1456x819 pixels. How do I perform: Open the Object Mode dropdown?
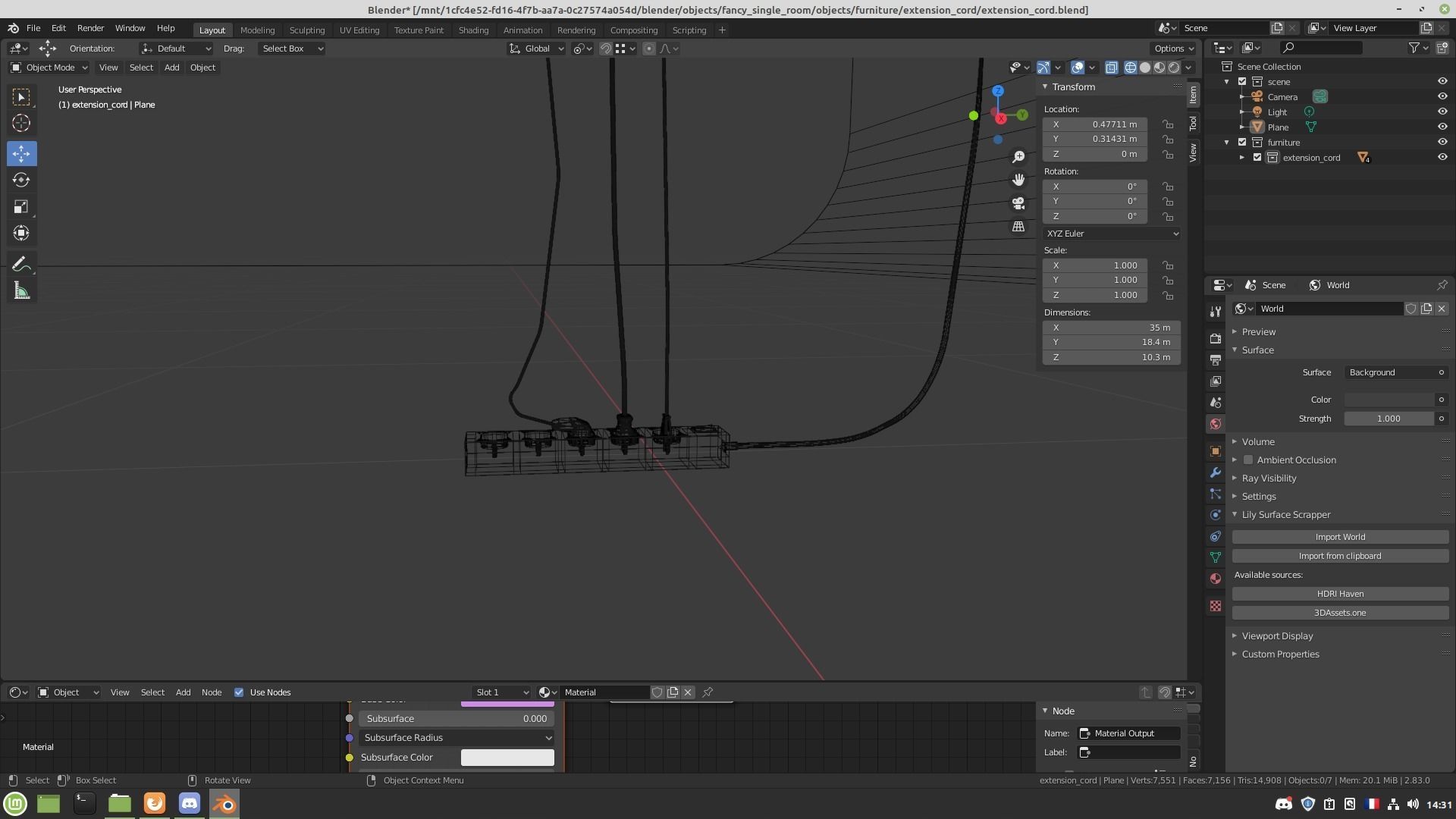(50, 67)
